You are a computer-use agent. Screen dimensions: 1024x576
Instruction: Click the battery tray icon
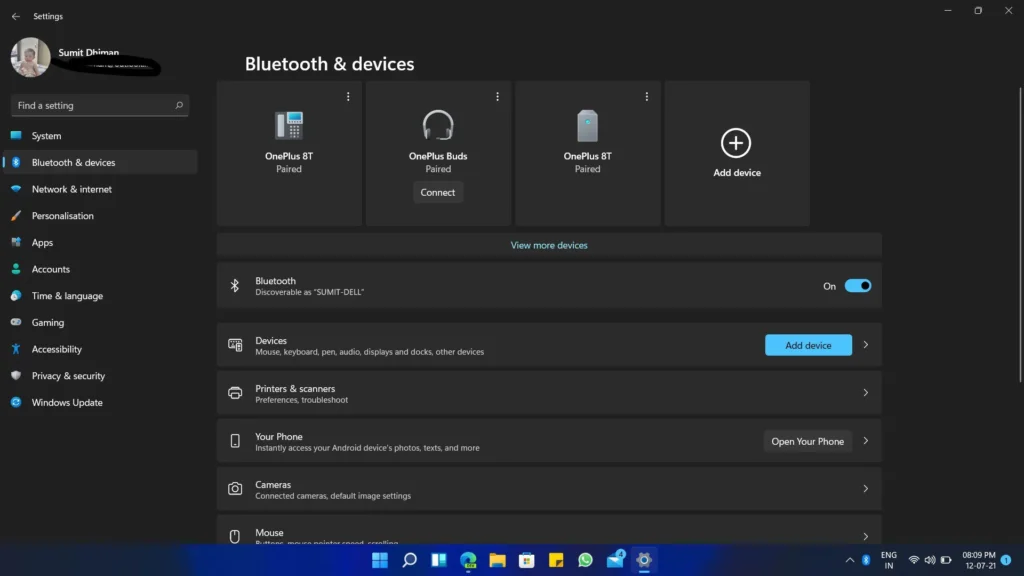(x=946, y=560)
